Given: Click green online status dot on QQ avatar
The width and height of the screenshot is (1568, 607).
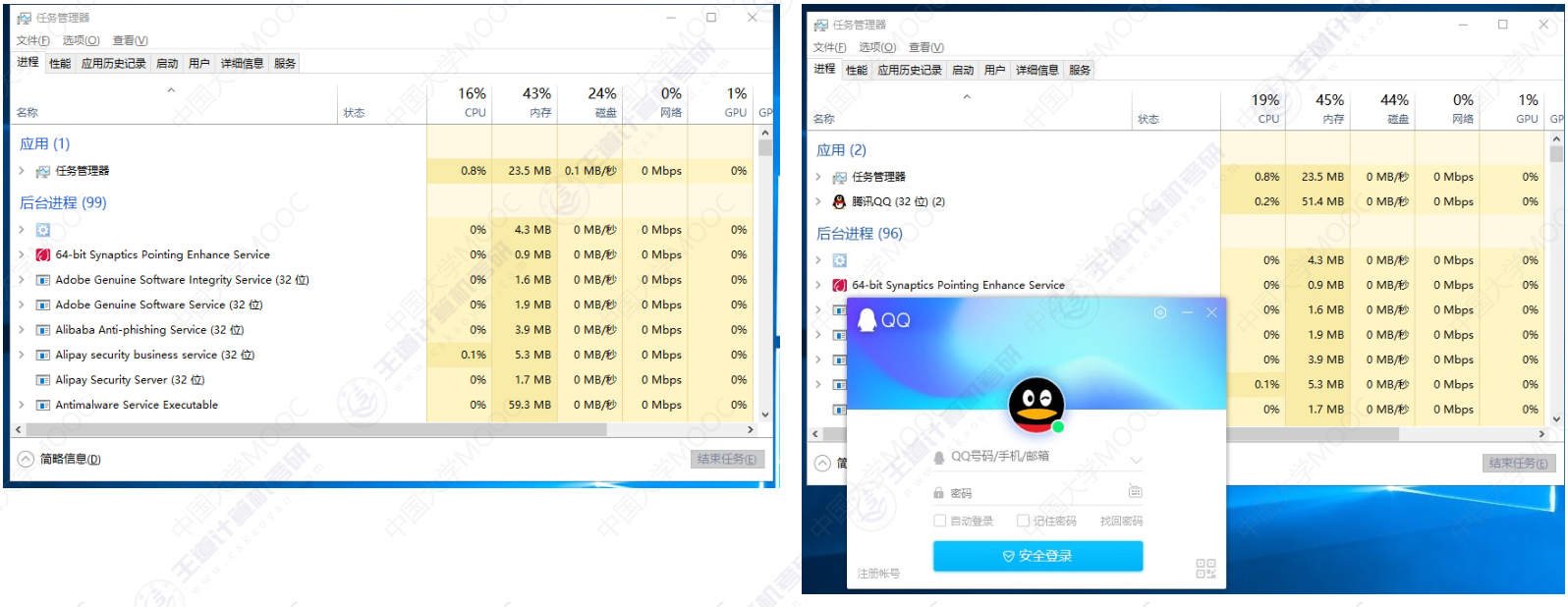Looking at the screenshot, I should point(1058,426).
